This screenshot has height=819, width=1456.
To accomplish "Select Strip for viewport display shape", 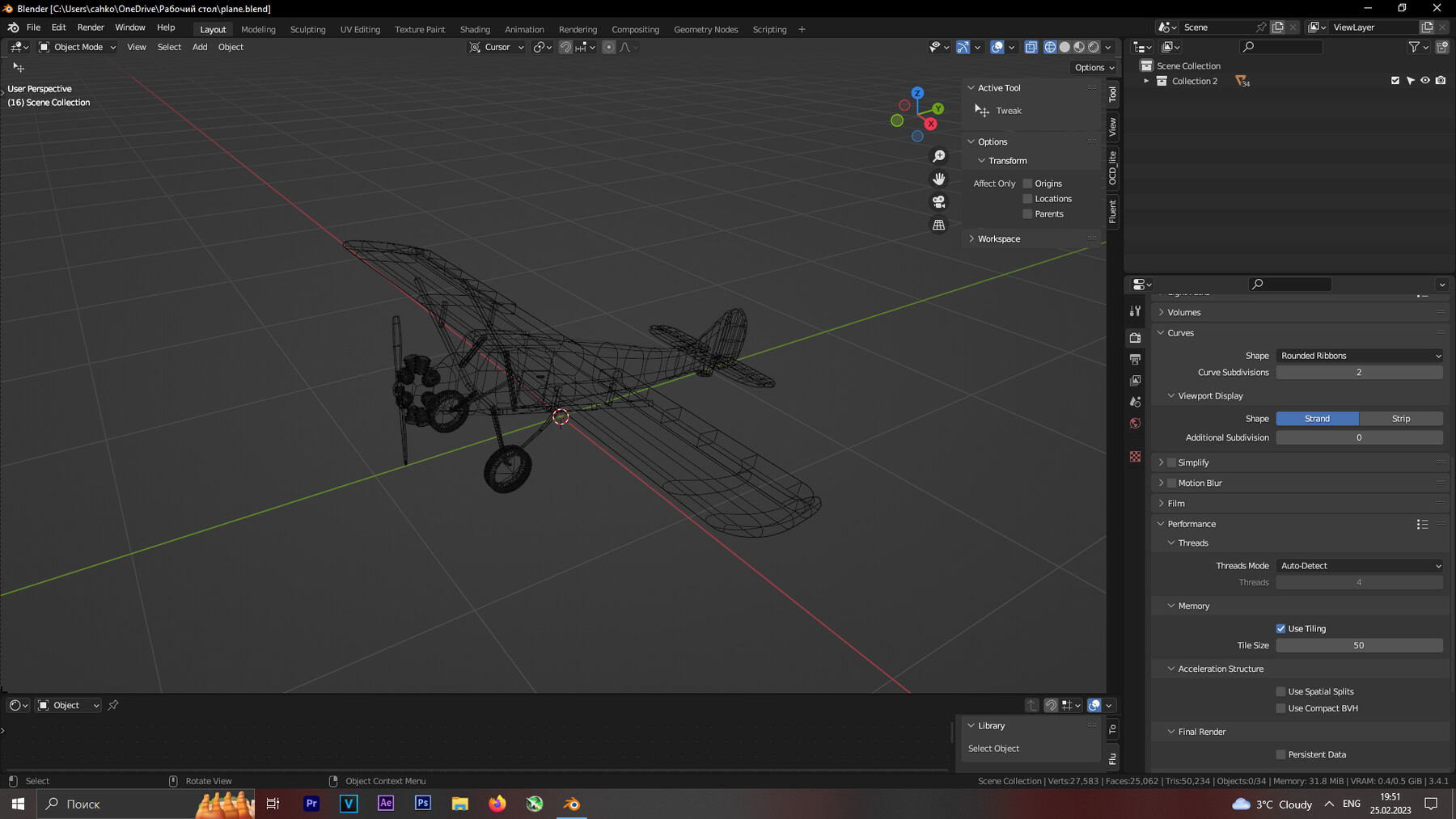I will pos(1401,418).
